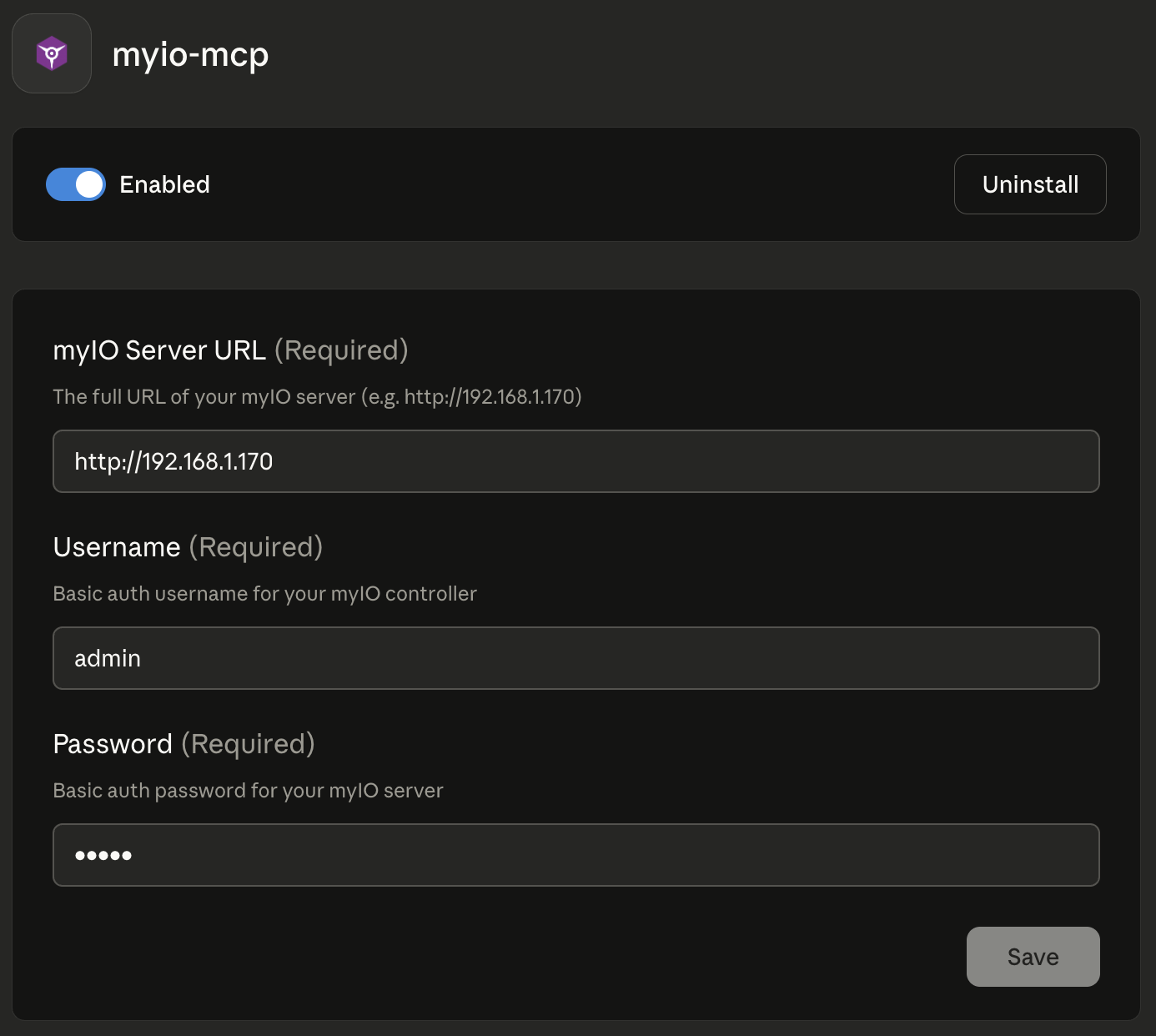
Task: Click into the Username field containing admin
Action: click(575, 658)
